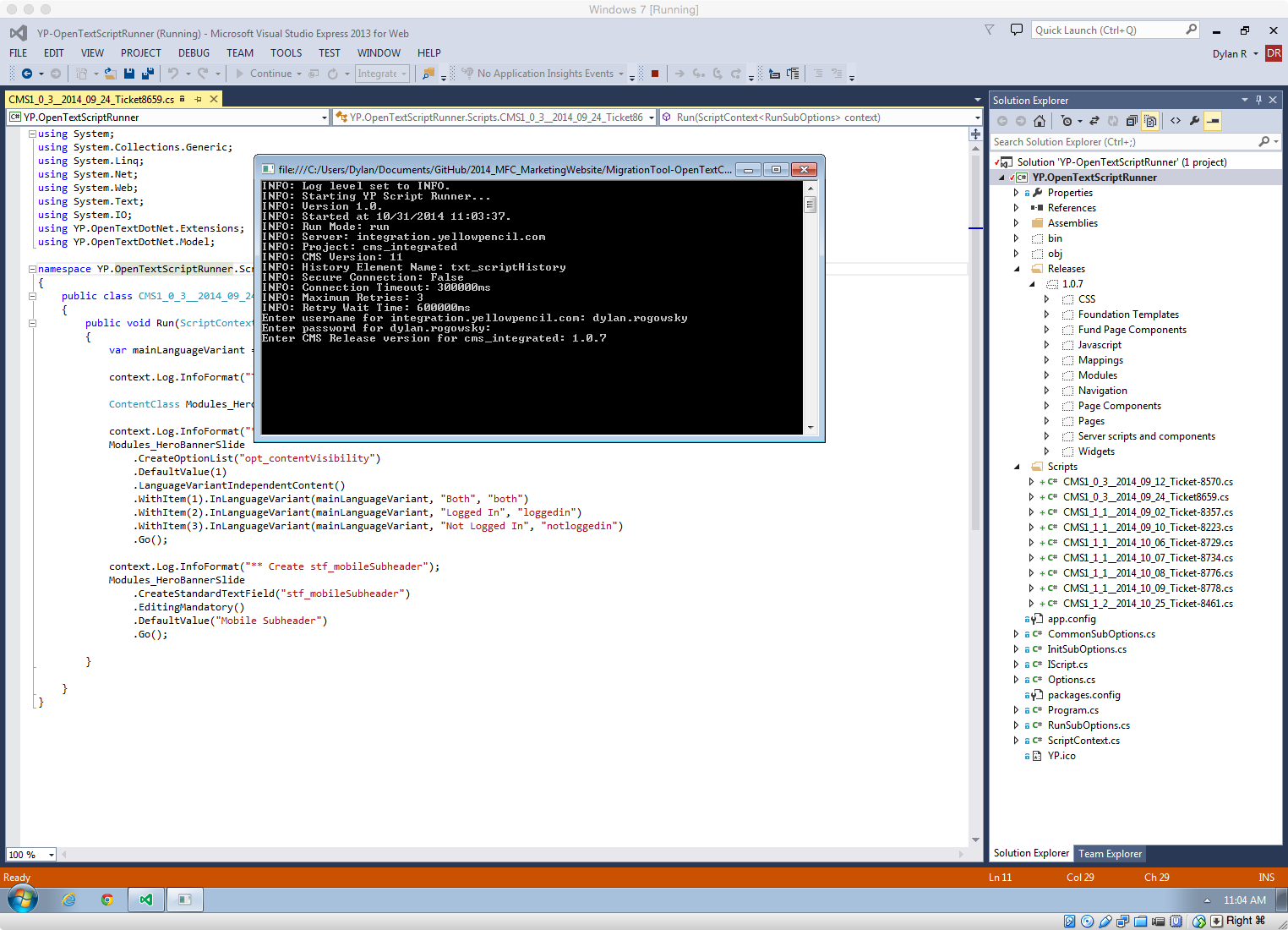Select the Widgets folder under 1.0.7
Screen dimensions: 1288x930
1096,451
